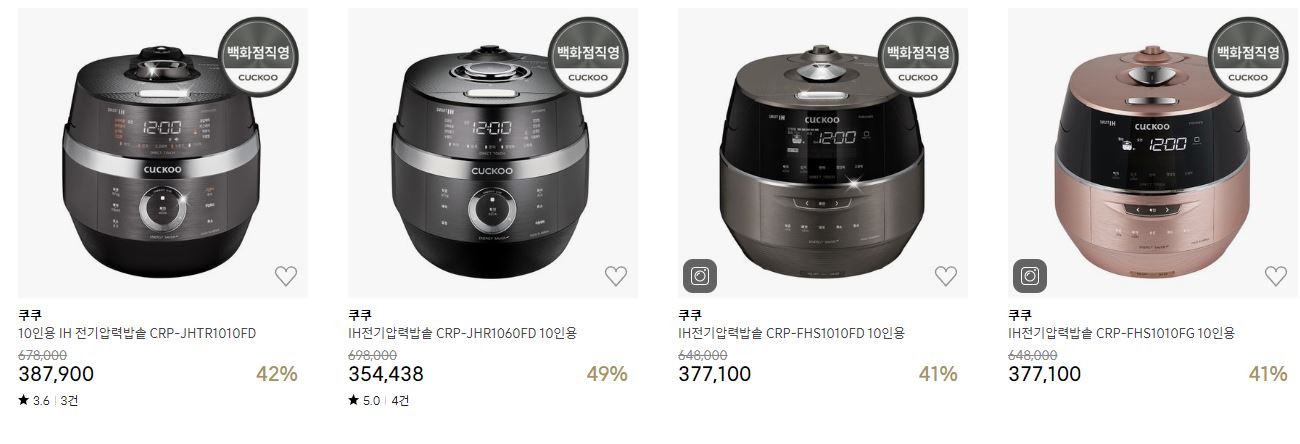This screenshot has width=1300, height=444.
Task: Click star rating 3.6 under first product
Action: click(34, 401)
